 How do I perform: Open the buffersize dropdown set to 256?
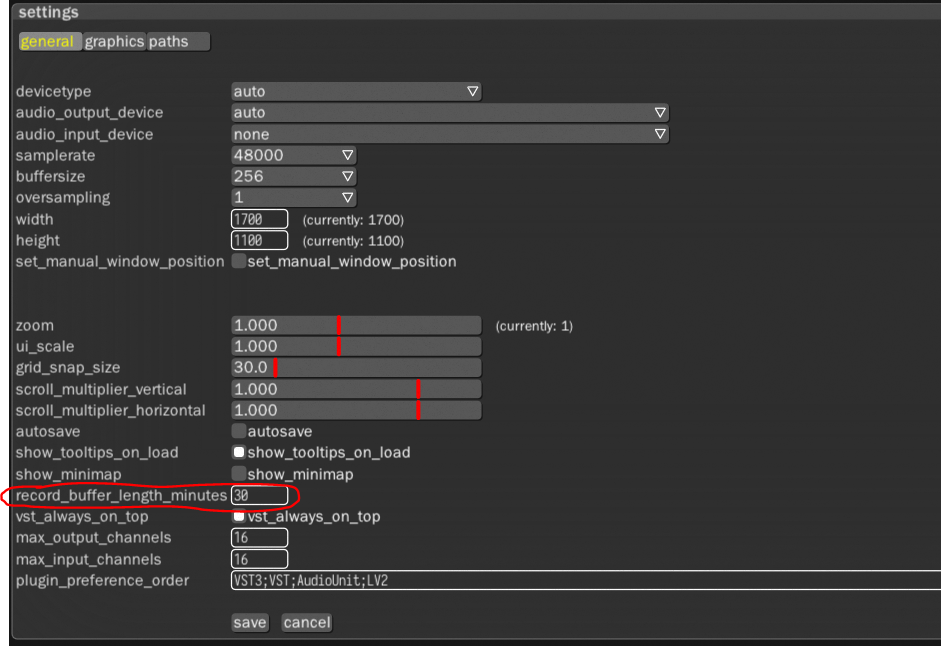coord(295,176)
